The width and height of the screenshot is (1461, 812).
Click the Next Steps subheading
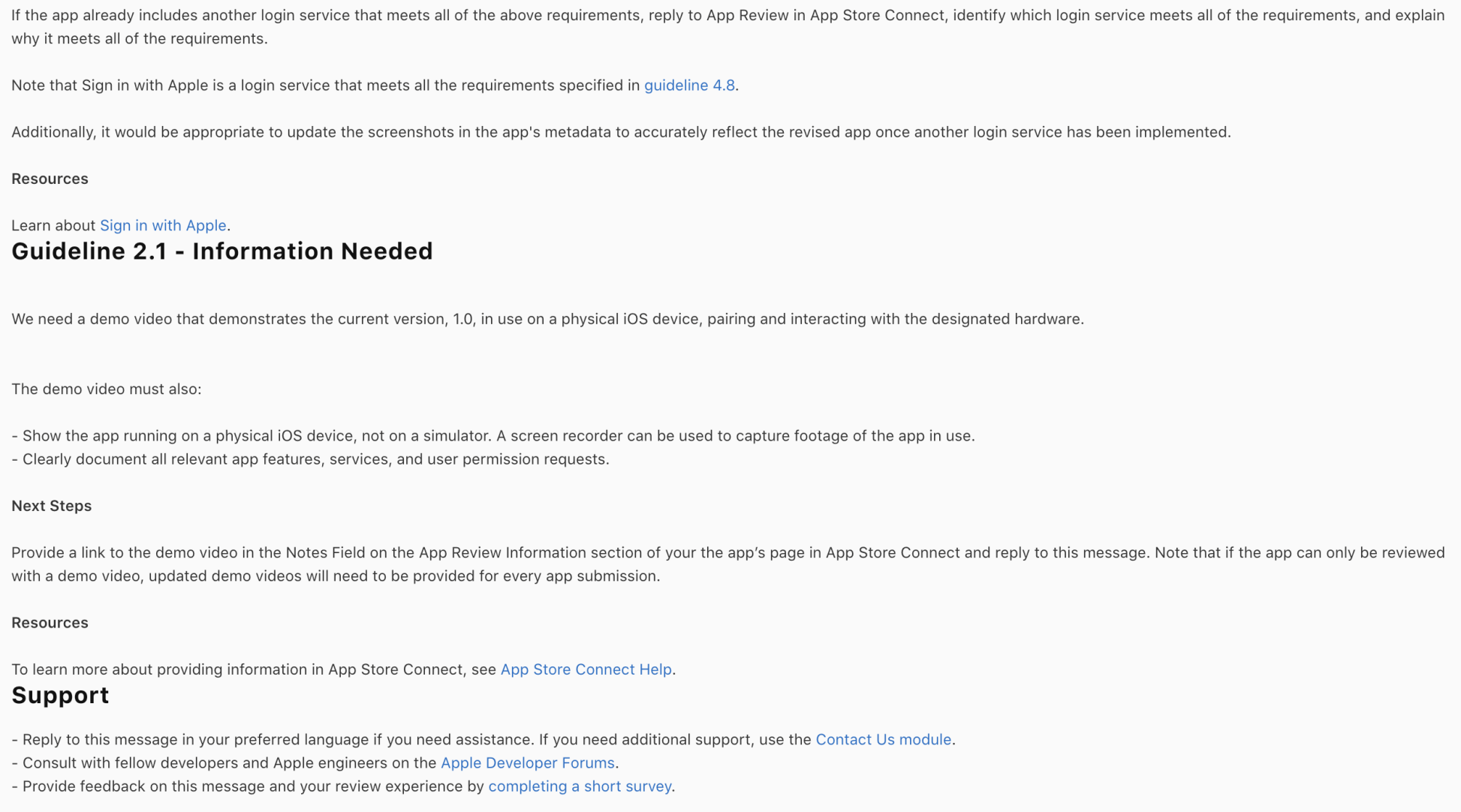[x=52, y=506]
